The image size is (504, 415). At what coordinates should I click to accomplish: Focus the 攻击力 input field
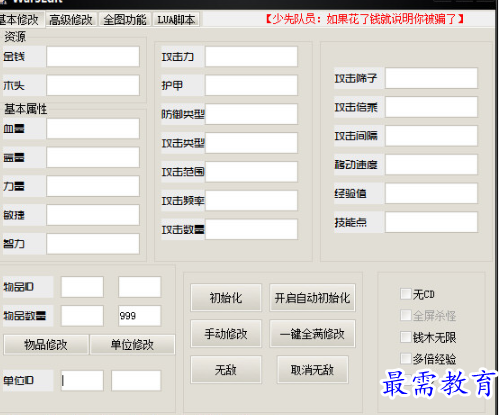coord(251,56)
